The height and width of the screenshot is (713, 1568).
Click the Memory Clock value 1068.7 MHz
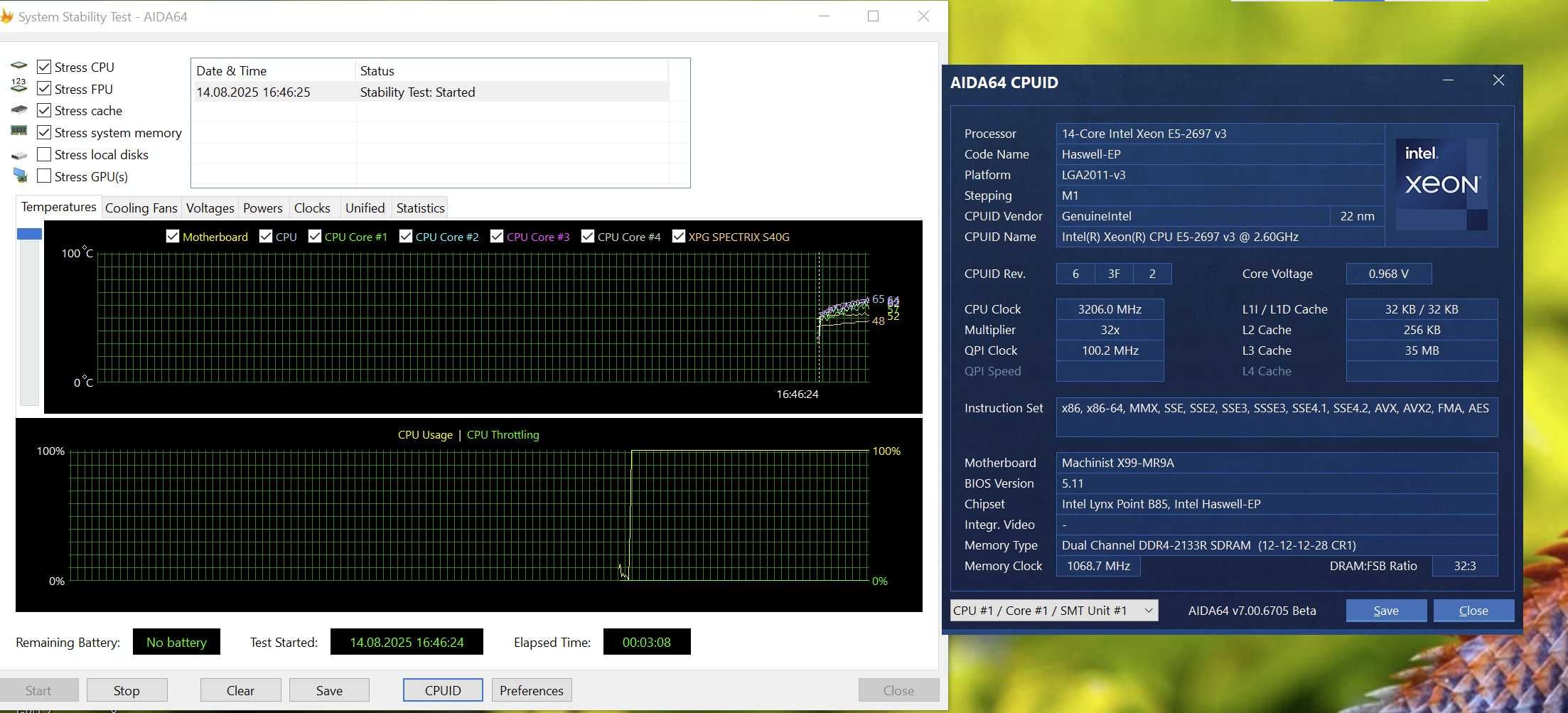click(x=1098, y=566)
